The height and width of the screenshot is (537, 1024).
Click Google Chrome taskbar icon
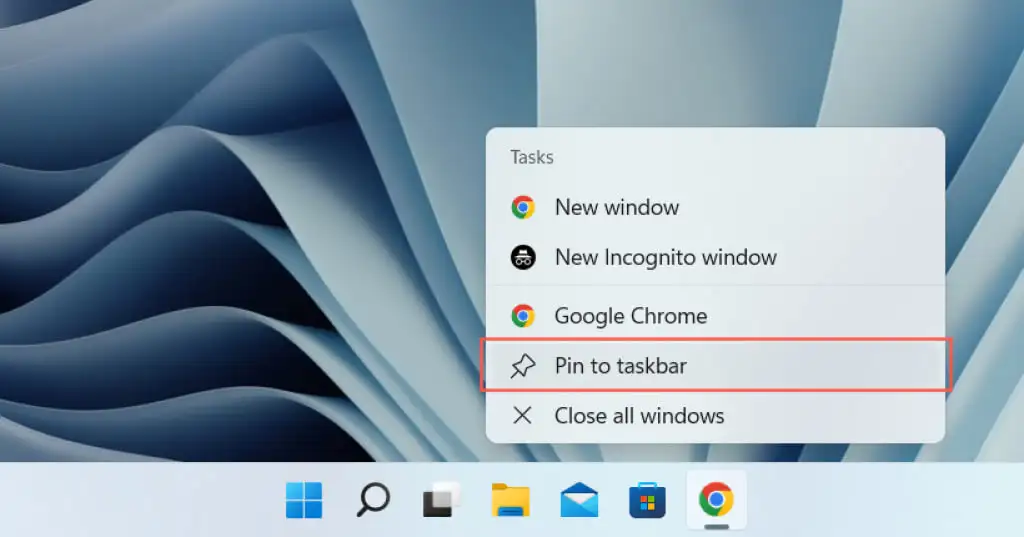pos(716,500)
